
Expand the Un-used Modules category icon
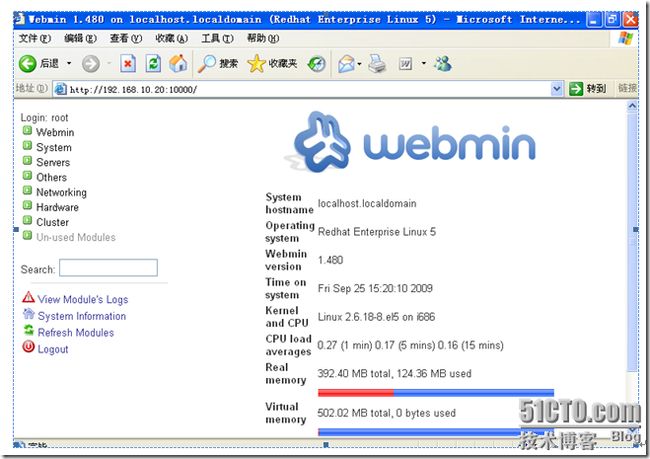tap(27, 235)
